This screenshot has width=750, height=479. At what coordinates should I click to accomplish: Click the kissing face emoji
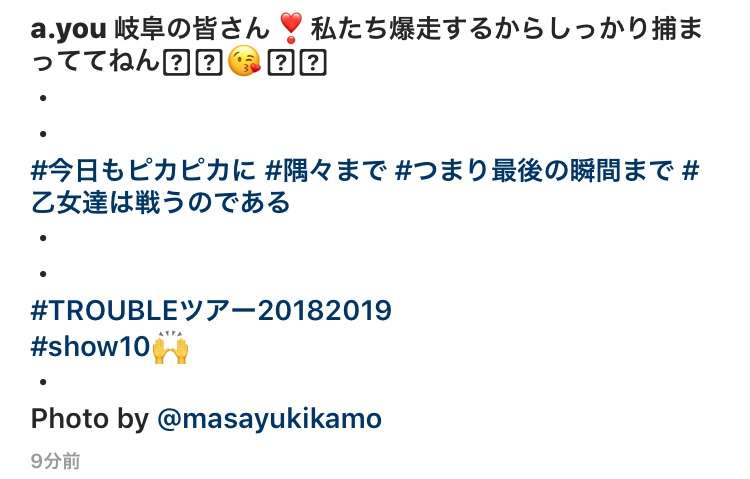tap(244, 62)
